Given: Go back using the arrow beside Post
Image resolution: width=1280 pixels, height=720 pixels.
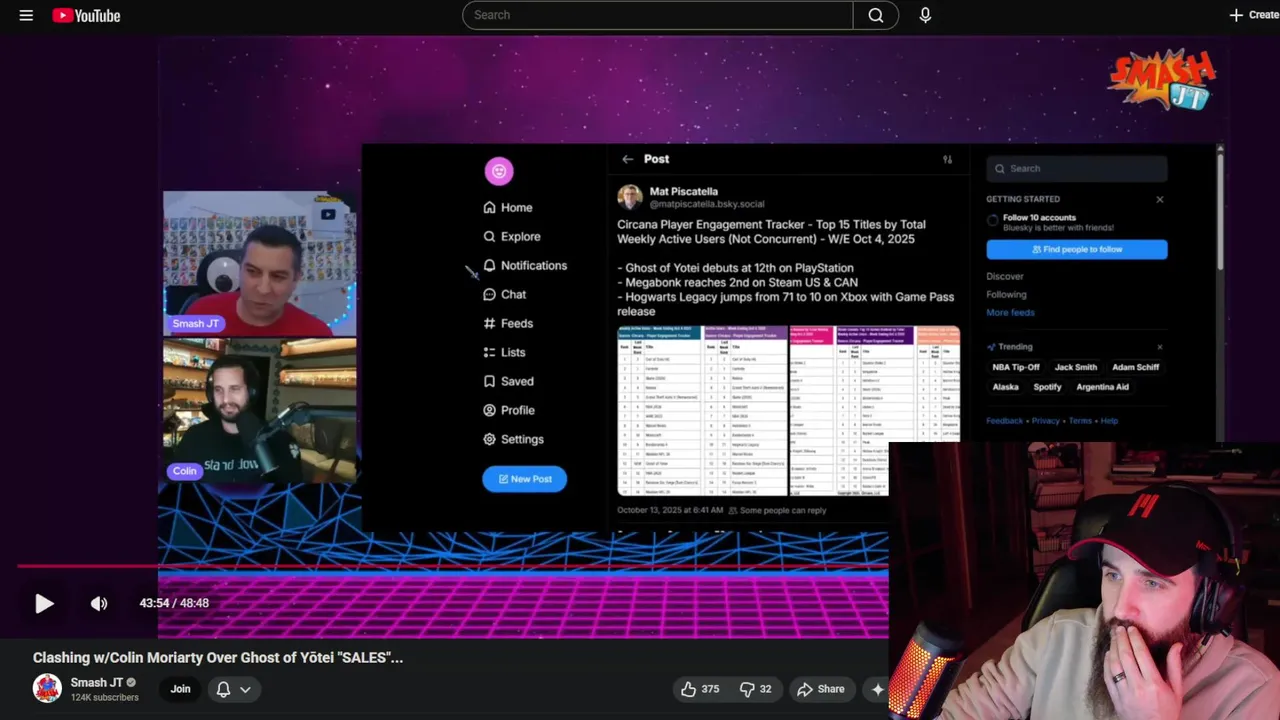Looking at the screenshot, I should [627, 159].
